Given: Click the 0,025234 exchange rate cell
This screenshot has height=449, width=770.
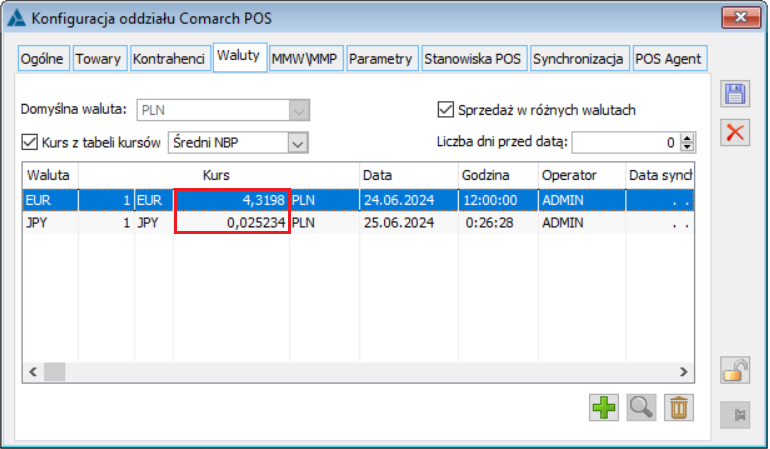Looking at the screenshot, I should tap(232, 223).
